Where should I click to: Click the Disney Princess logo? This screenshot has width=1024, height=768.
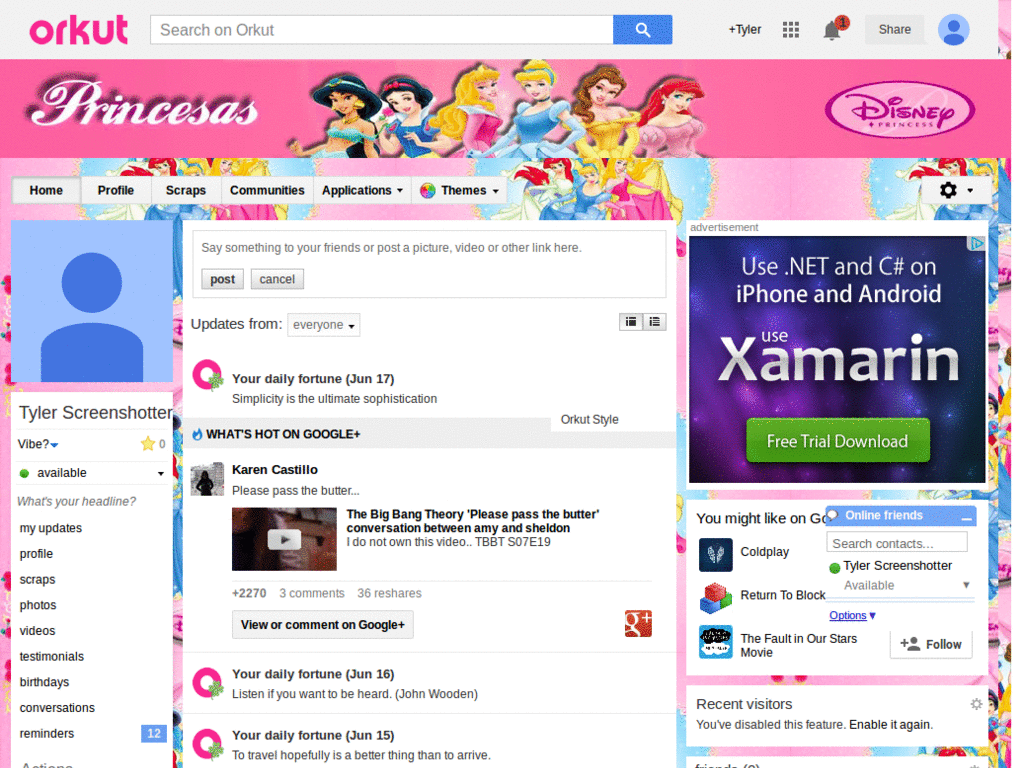[899, 110]
